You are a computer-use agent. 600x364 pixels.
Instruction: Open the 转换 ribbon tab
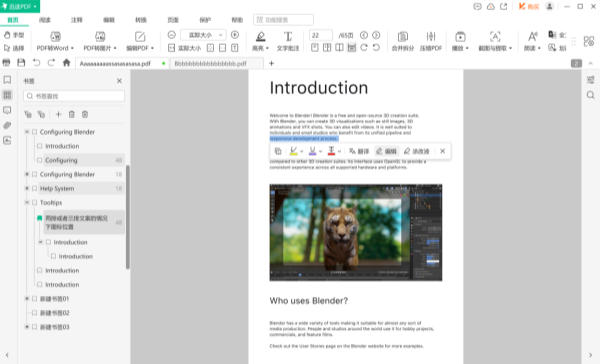[x=141, y=20]
